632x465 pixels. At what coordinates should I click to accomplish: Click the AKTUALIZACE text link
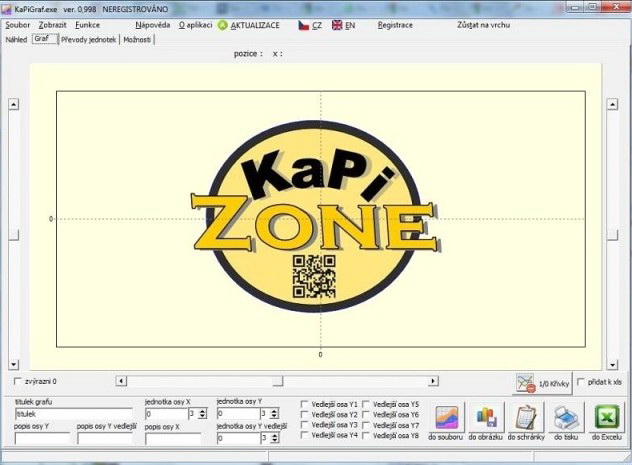pos(255,25)
